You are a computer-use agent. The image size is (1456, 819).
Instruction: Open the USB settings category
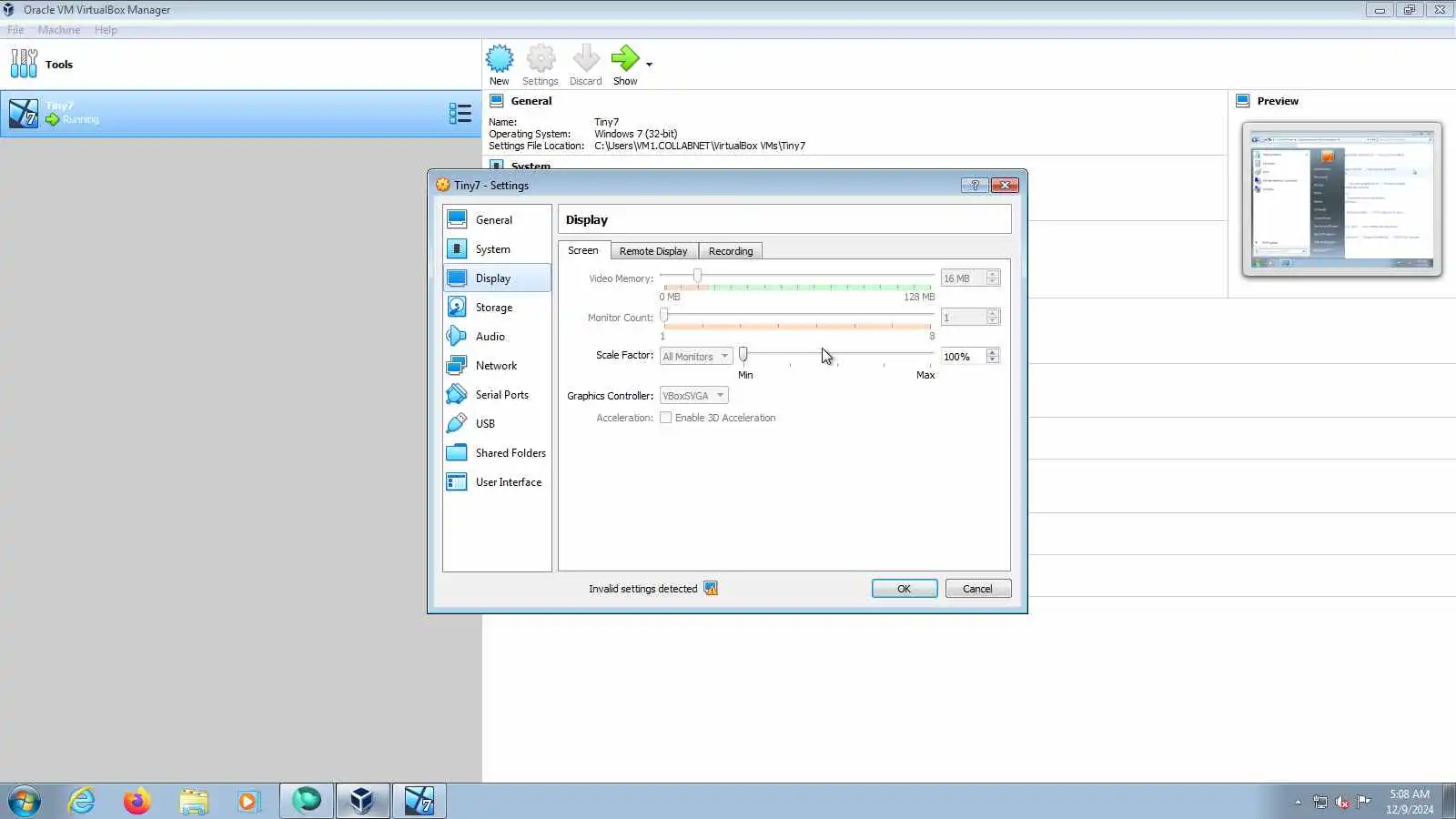pyautogui.click(x=497, y=424)
